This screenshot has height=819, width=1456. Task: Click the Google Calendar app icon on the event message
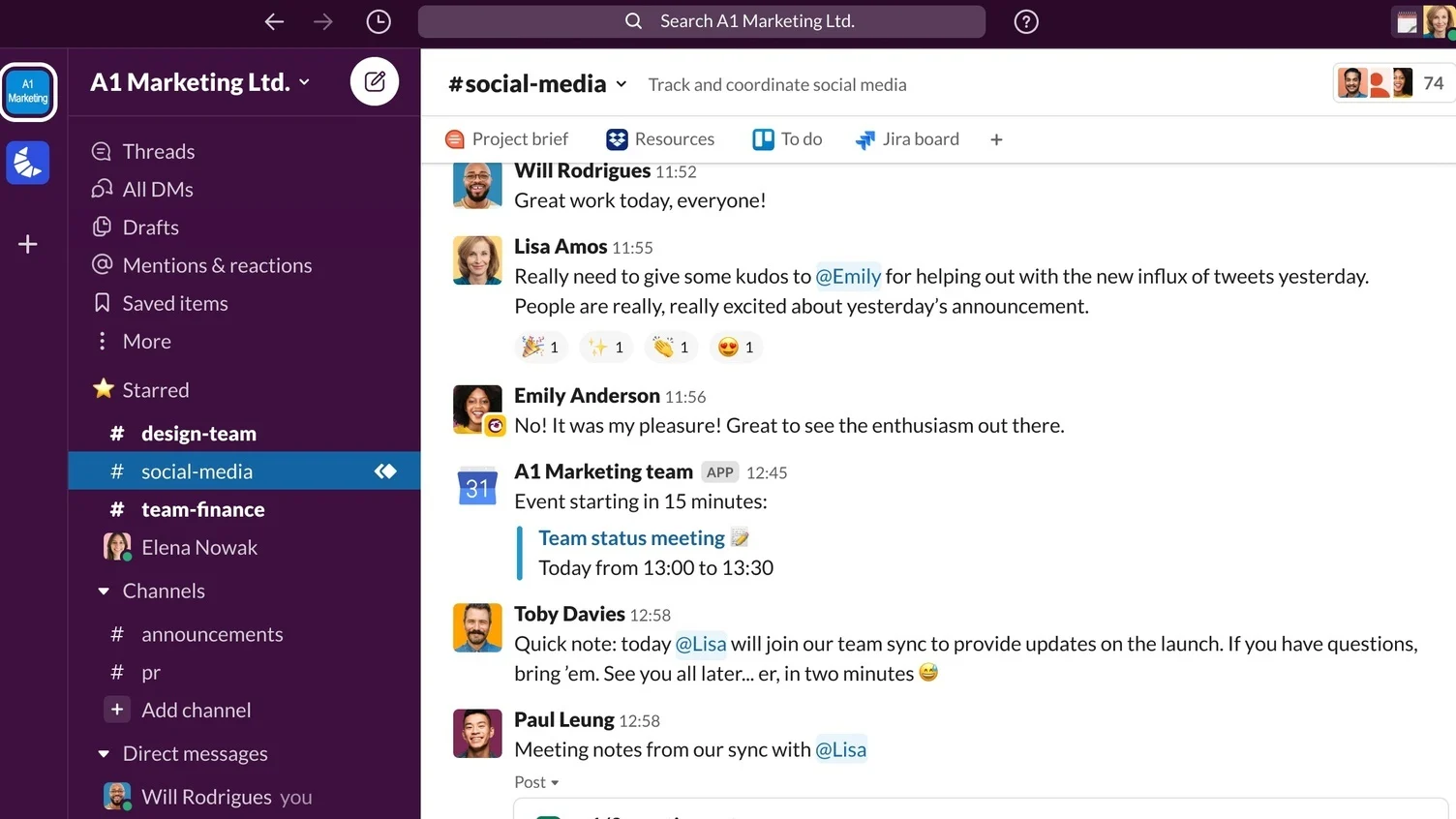click(476, 487)
